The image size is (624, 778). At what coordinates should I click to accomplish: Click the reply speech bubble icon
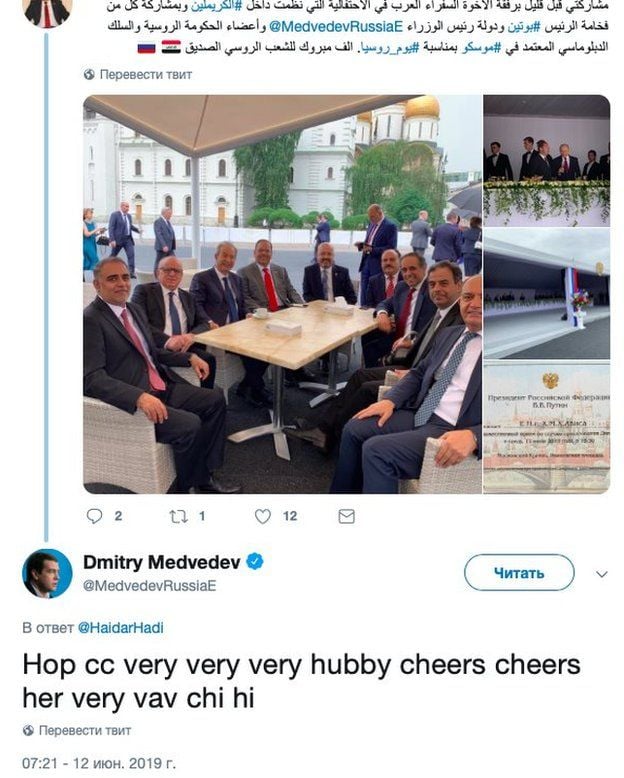point(95,516)
